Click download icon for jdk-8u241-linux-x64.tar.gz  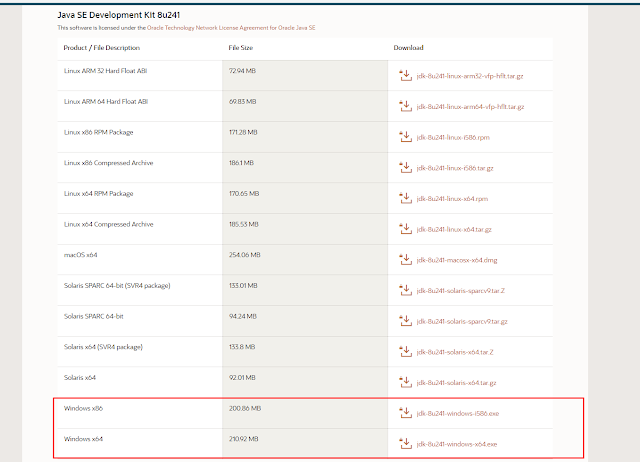coord(405,229)
